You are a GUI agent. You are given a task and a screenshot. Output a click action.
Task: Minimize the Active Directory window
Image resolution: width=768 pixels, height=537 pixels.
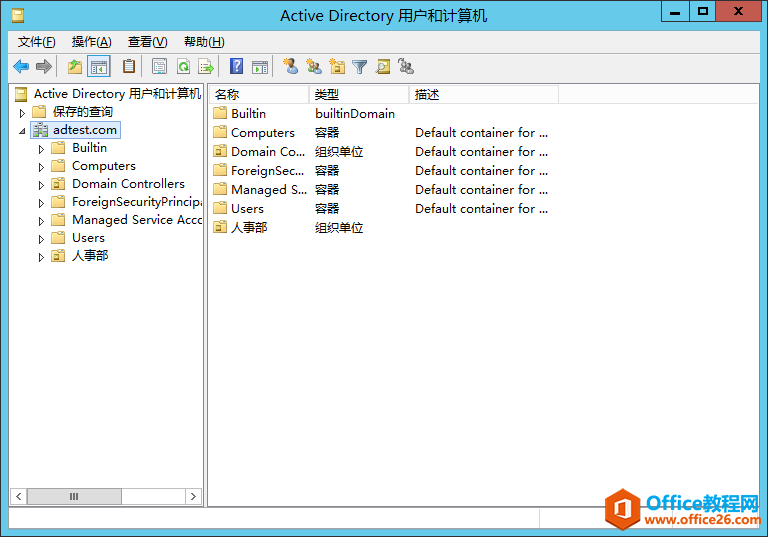[675, 11]
